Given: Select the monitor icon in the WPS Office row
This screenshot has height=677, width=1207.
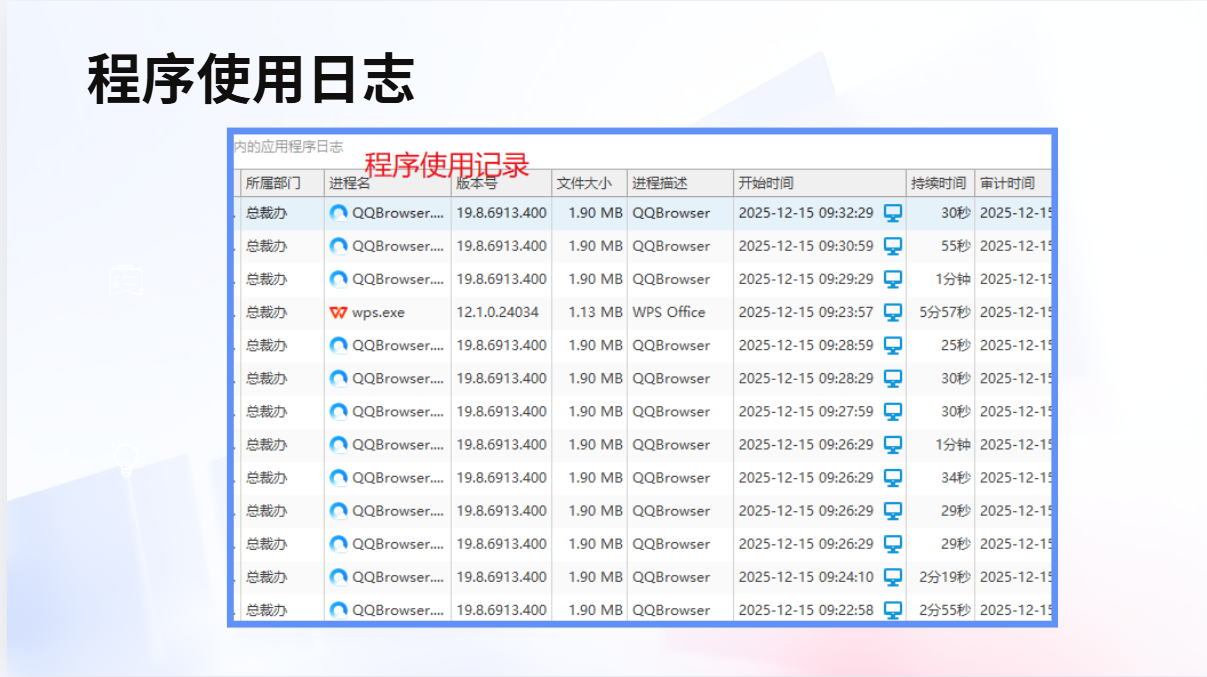Looking at the screenshot, I should coord(893,312).
